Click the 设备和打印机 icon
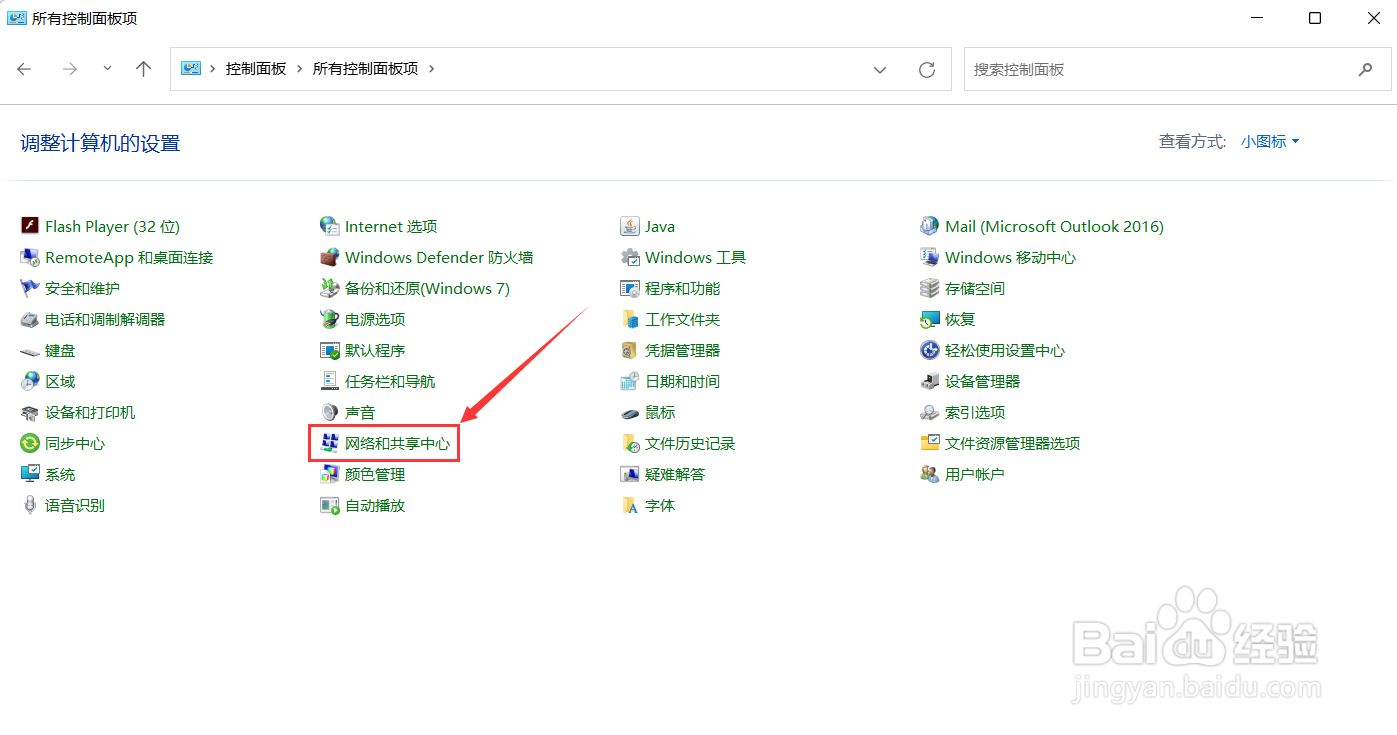Viewport: 1397px width, 735px height. pyautogui.click(x=30, y=413)
